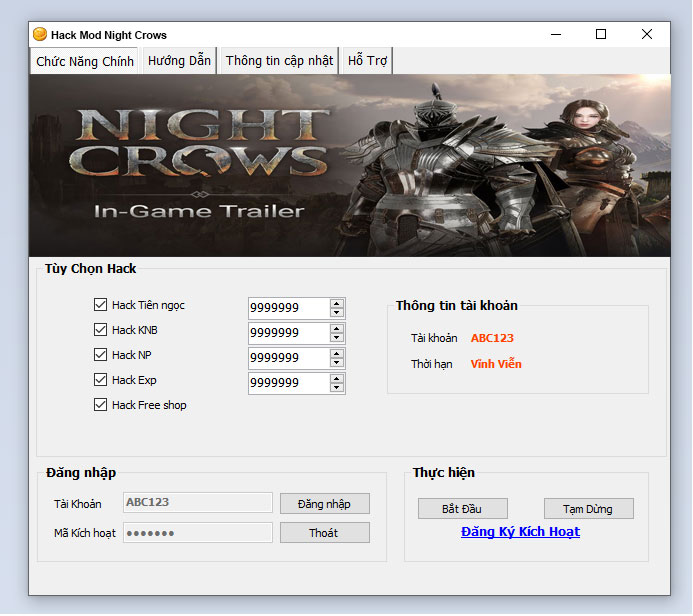Open the Hướng Dẫn tab
The image size is (693, 616).
coord(179,60)
